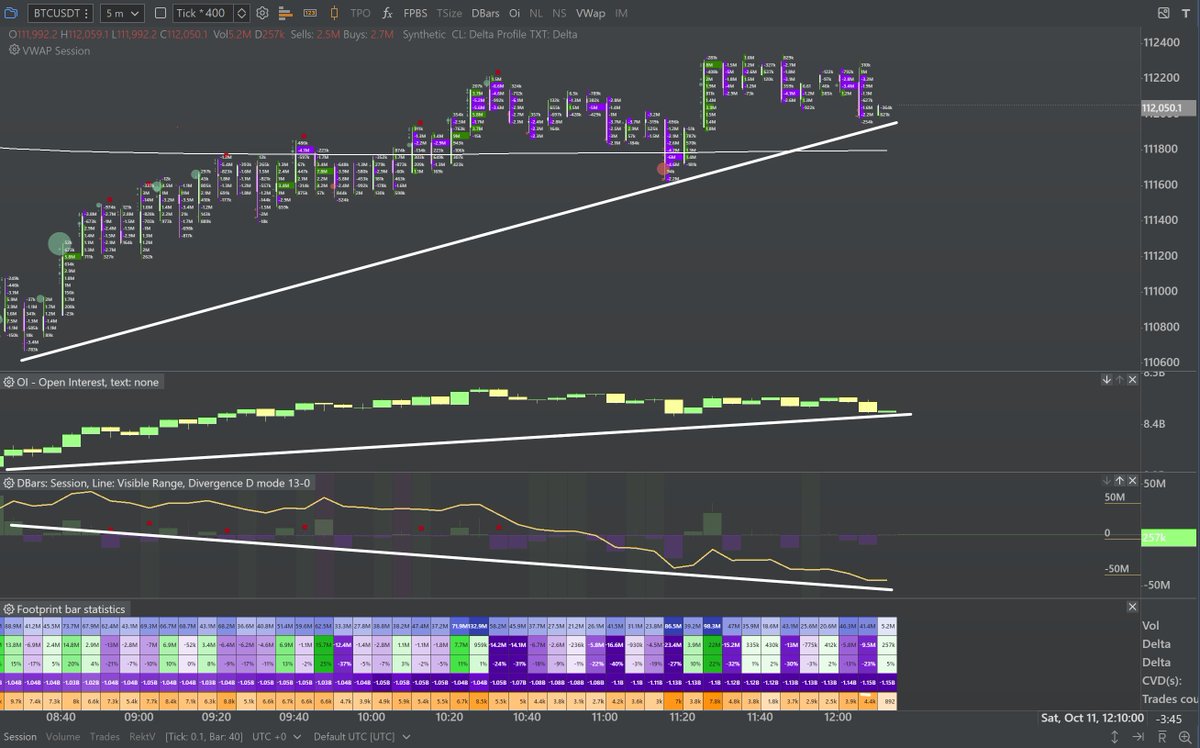Toggle the NL indicator

pos(537,14)
